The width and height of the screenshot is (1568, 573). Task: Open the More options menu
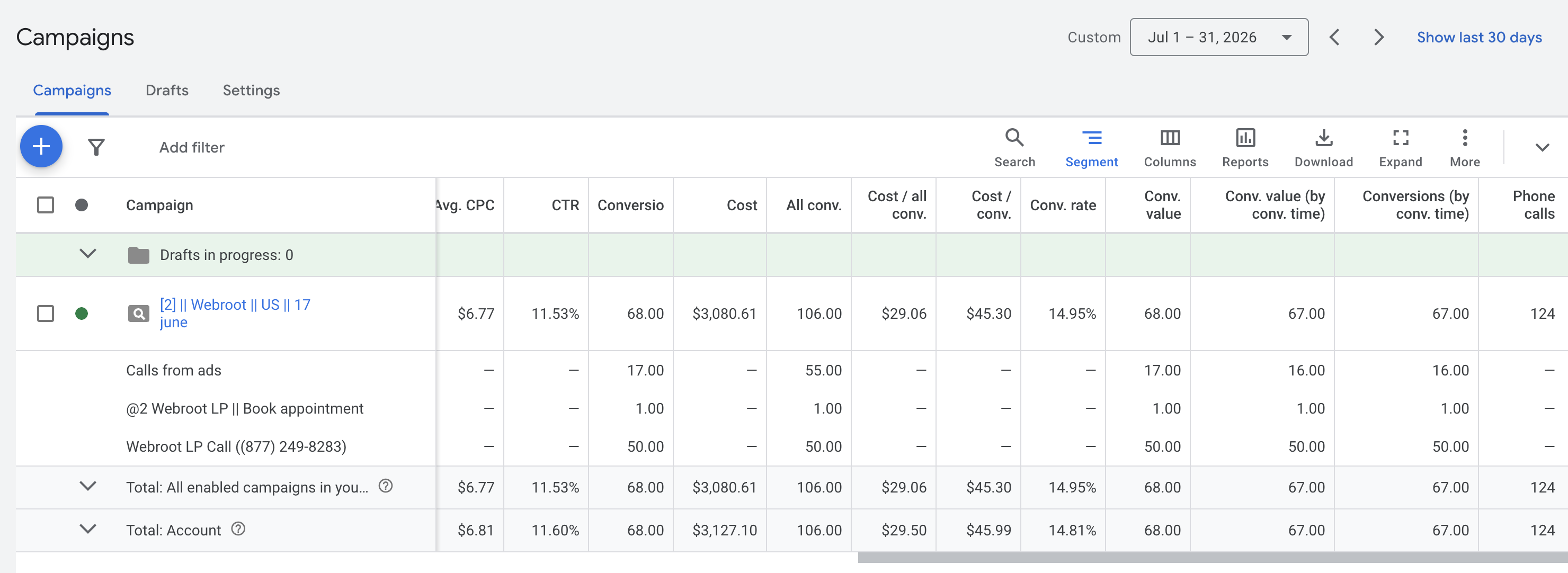coord(1465,148)
